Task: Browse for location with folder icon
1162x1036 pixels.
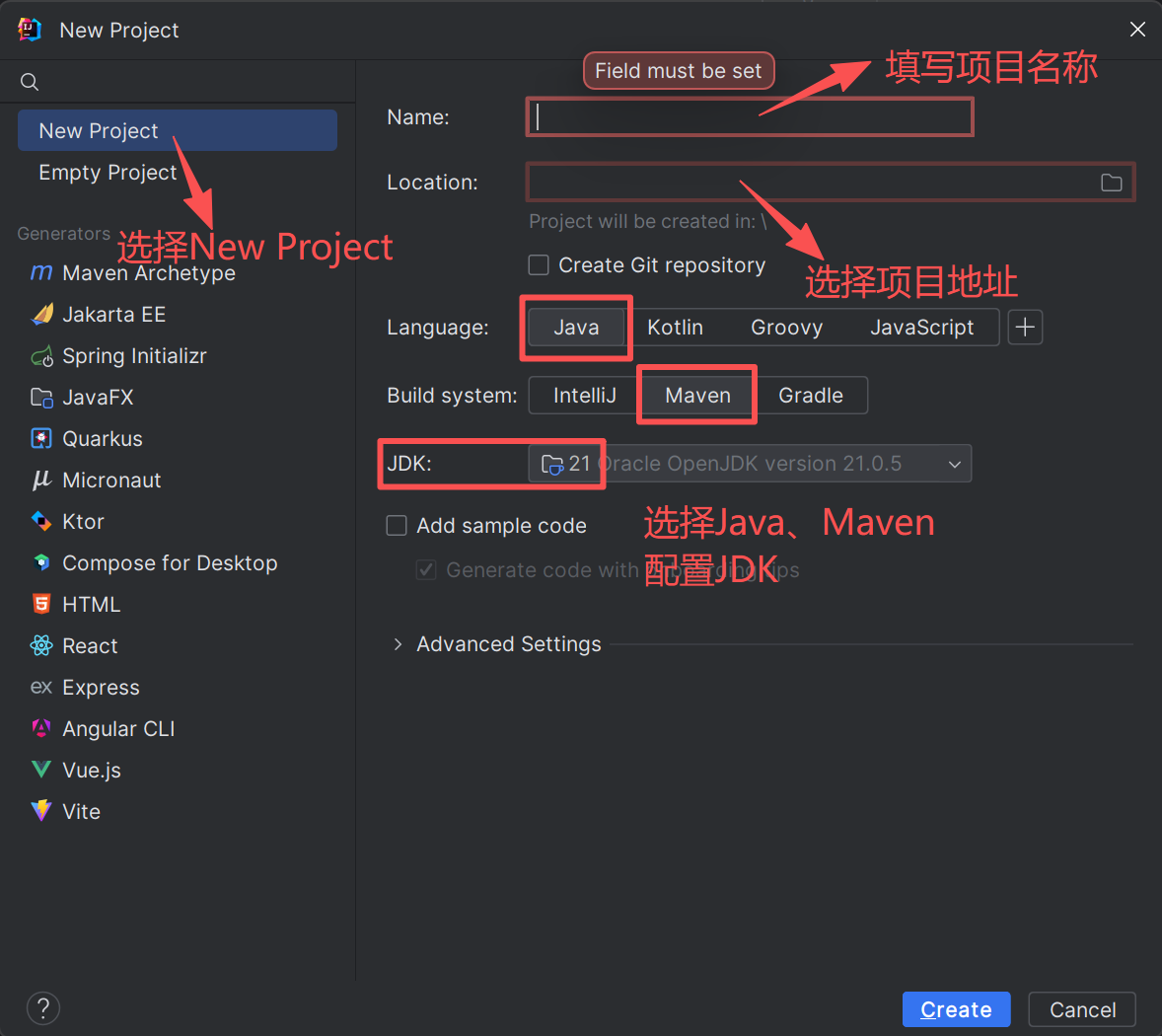Action: pos(1111,183)
